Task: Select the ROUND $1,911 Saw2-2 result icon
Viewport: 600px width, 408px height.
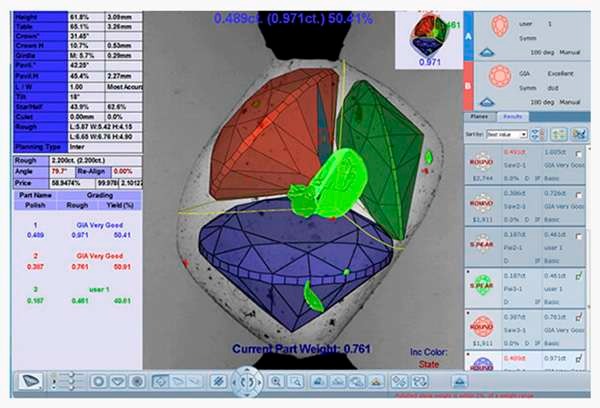Action: coord(482,203)
